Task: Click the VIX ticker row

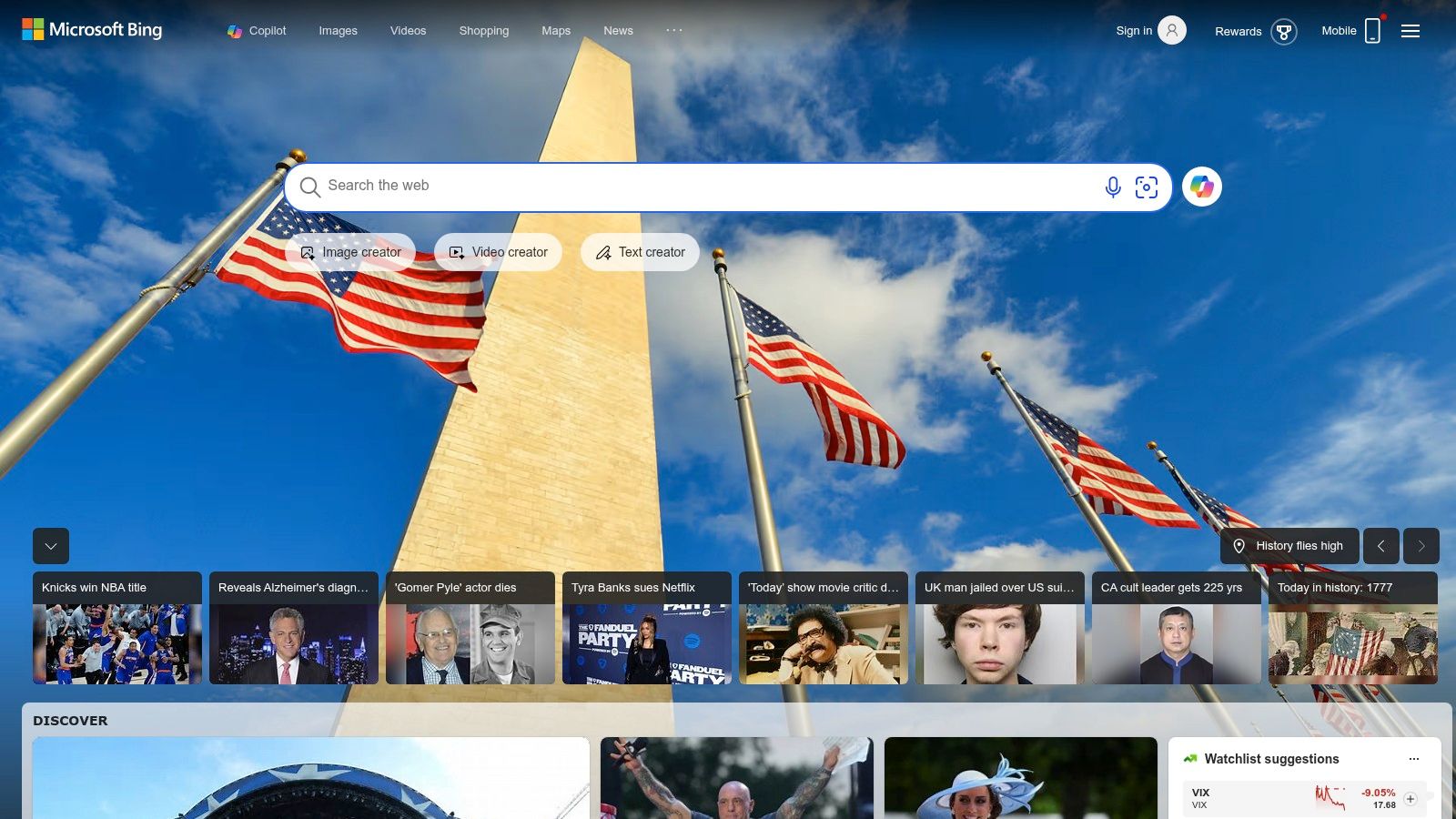Action: click(1303, 799)
